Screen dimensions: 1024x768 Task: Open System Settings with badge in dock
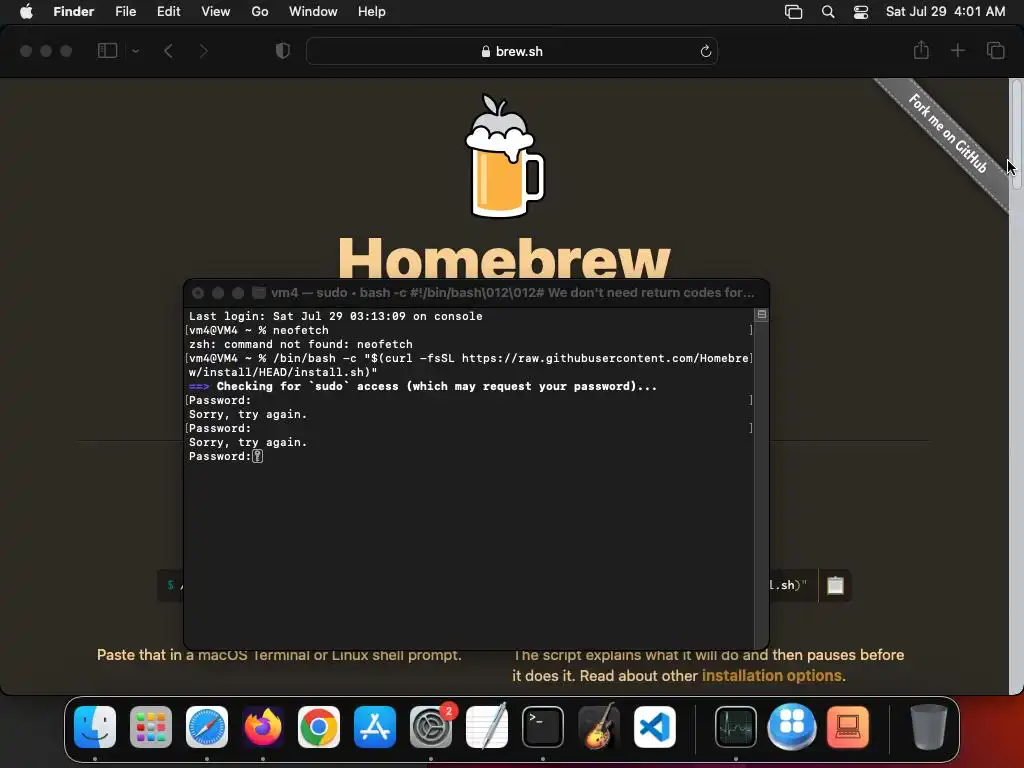point(431,726)
